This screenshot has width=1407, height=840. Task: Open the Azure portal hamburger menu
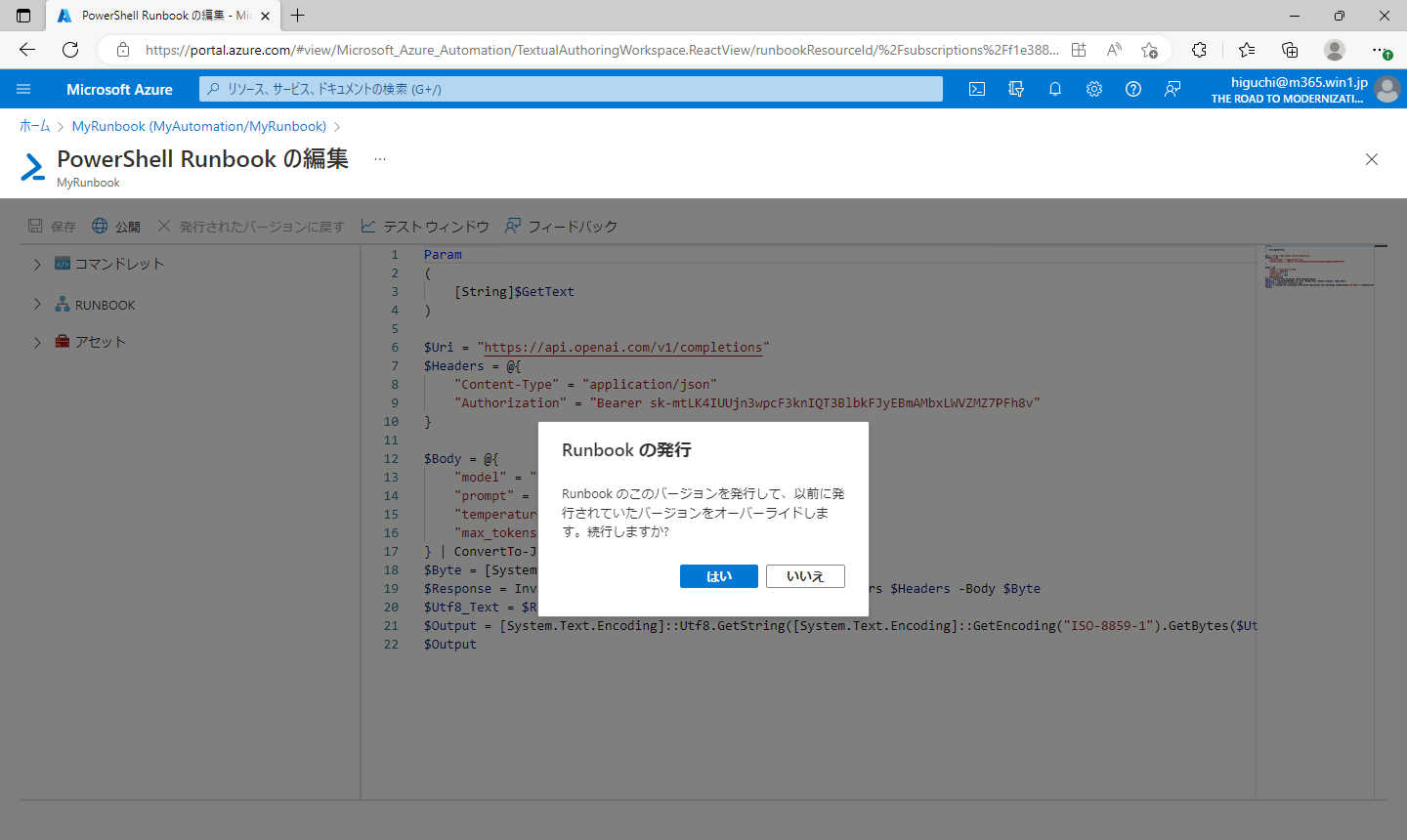pos(23,89)
